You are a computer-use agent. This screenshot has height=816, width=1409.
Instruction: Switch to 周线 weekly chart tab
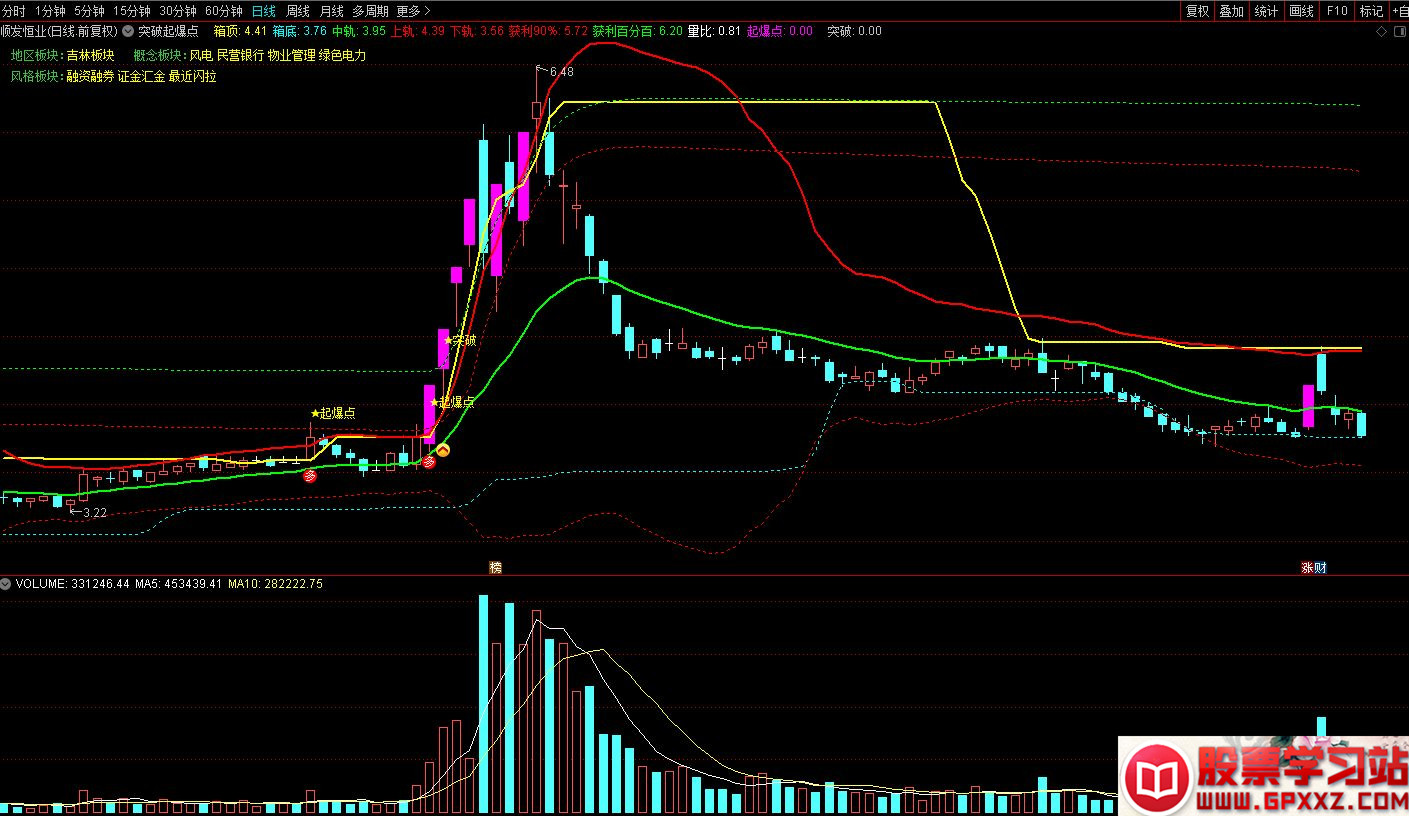[298, 11]
